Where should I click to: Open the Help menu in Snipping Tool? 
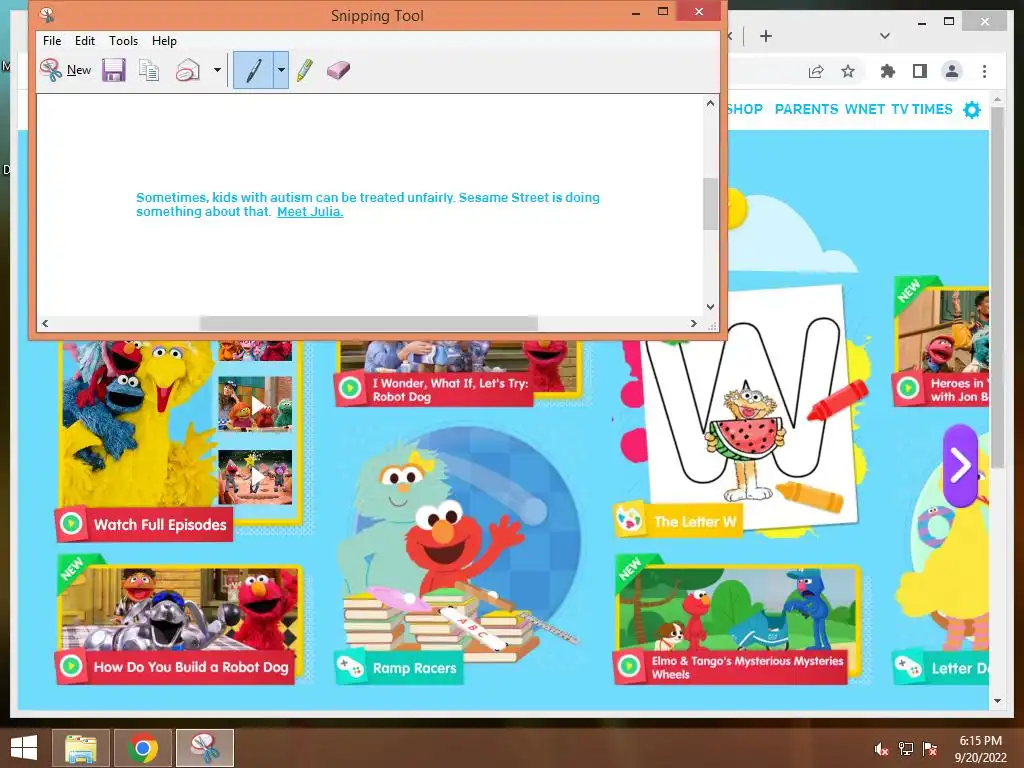point(165,40)
